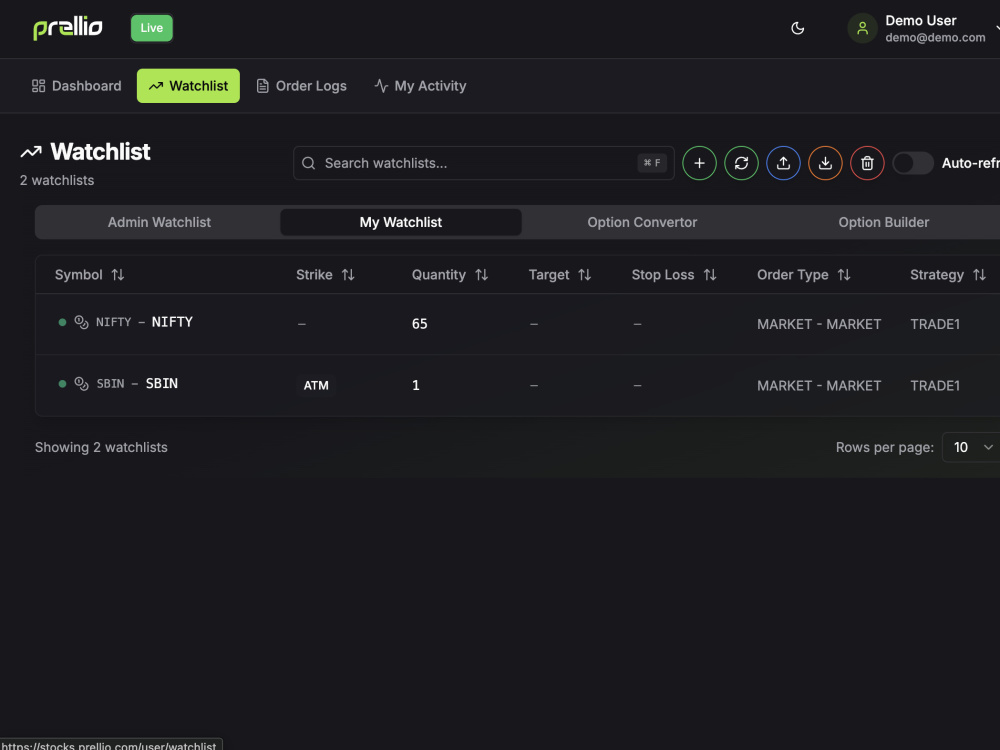Sort the table by Target column
Screen dimensions: 1000x750
(560, 275)
